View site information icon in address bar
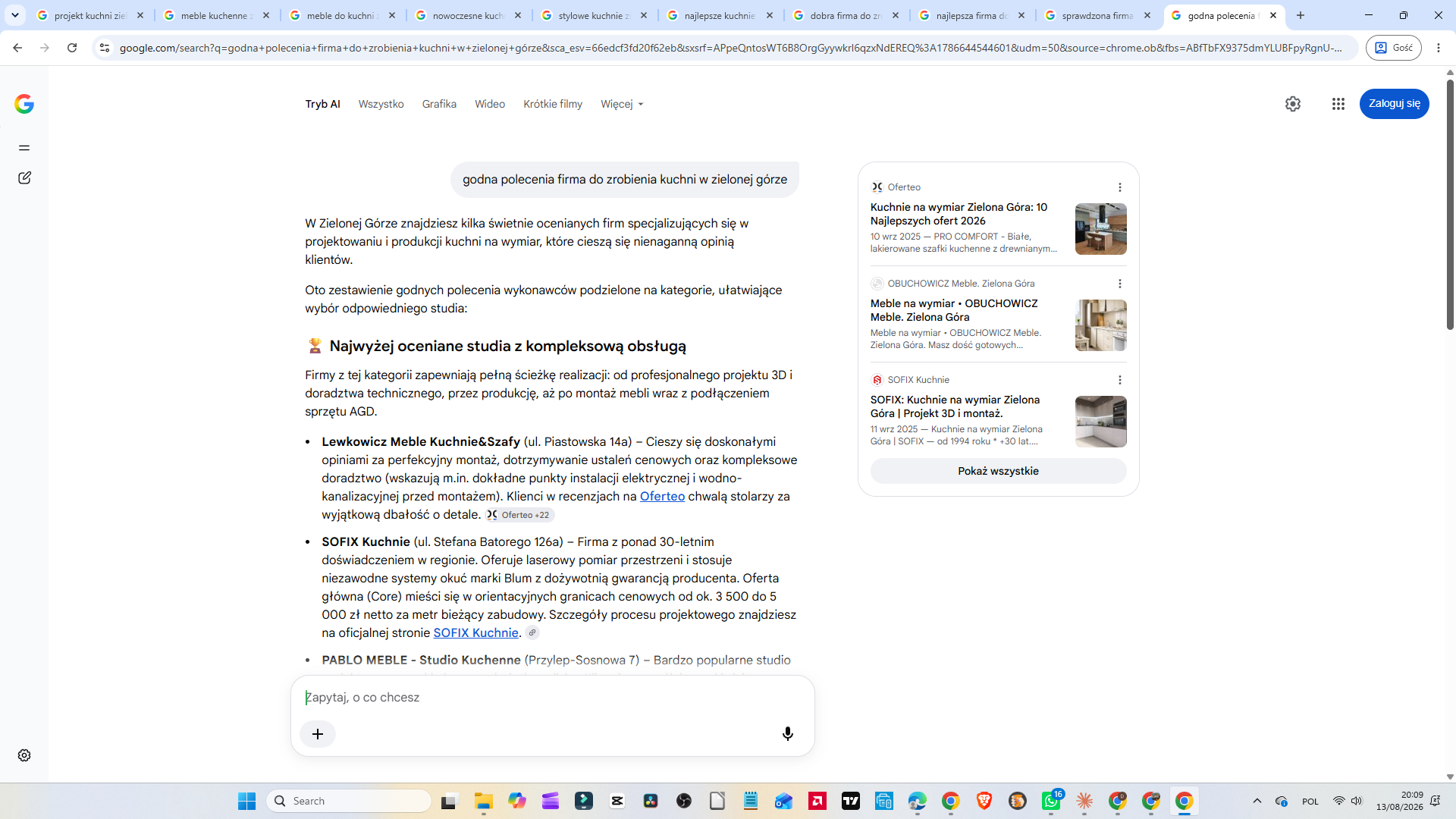1456x819 pixels. 105,48
